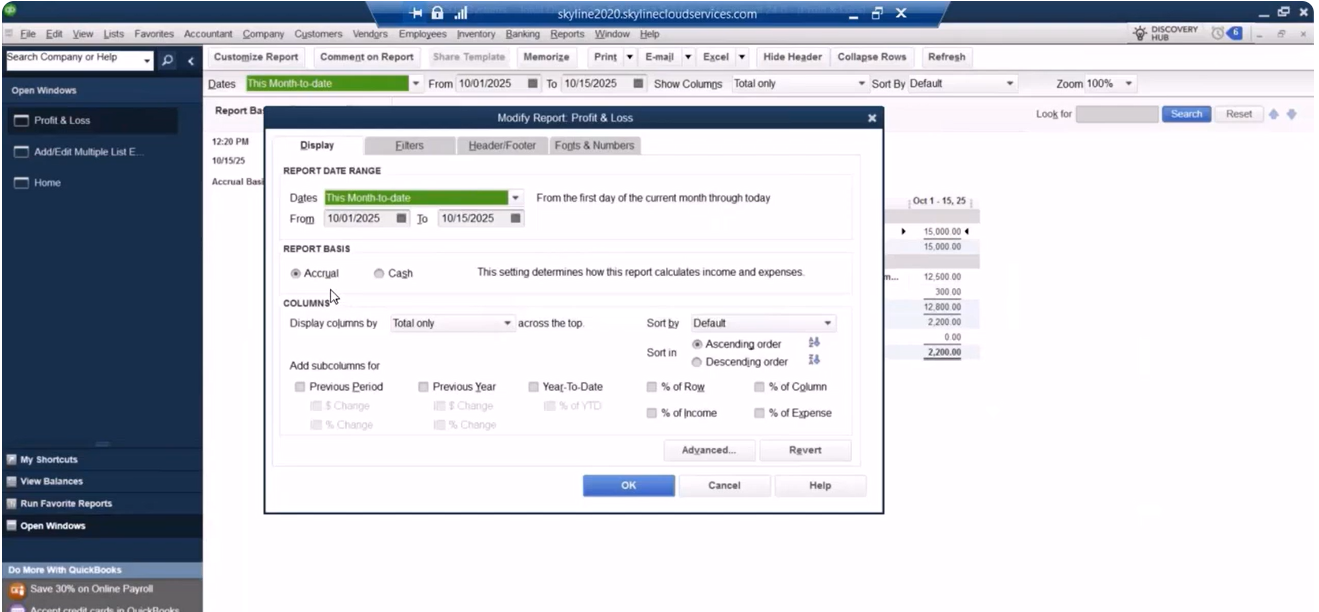This screenshot has width=1319, height=612.
Task: Expand the dialog Dates range dropdown
Action: click(516, 198)
